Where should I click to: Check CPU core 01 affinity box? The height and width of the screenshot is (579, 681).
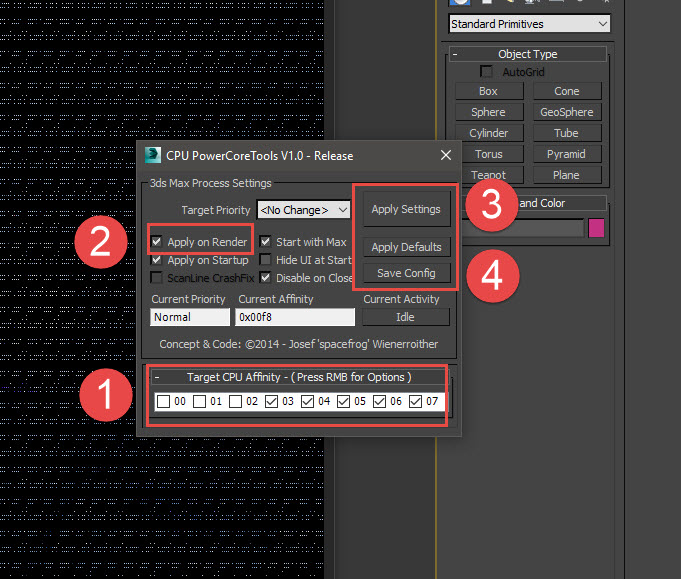tap(199, 401)
